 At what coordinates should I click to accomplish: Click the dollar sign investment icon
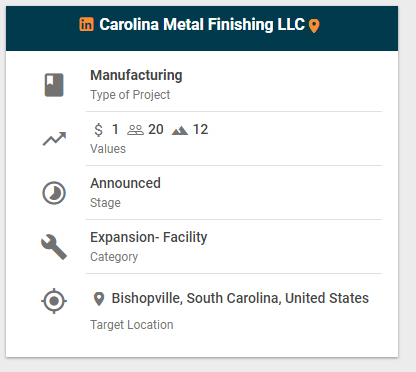(98, 130)
